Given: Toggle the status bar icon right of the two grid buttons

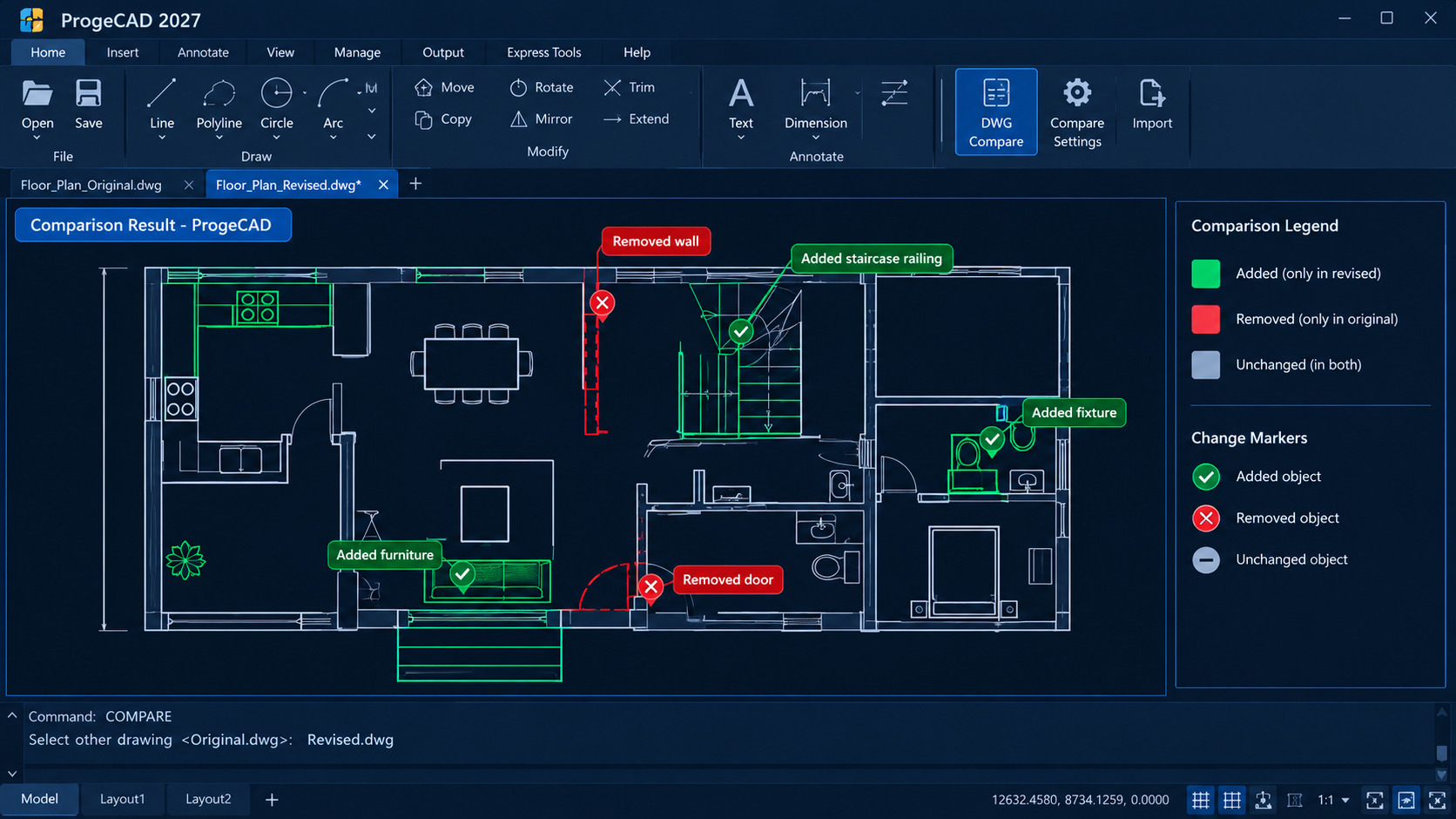Looking at the screenshot, I should click(1264, 800).
